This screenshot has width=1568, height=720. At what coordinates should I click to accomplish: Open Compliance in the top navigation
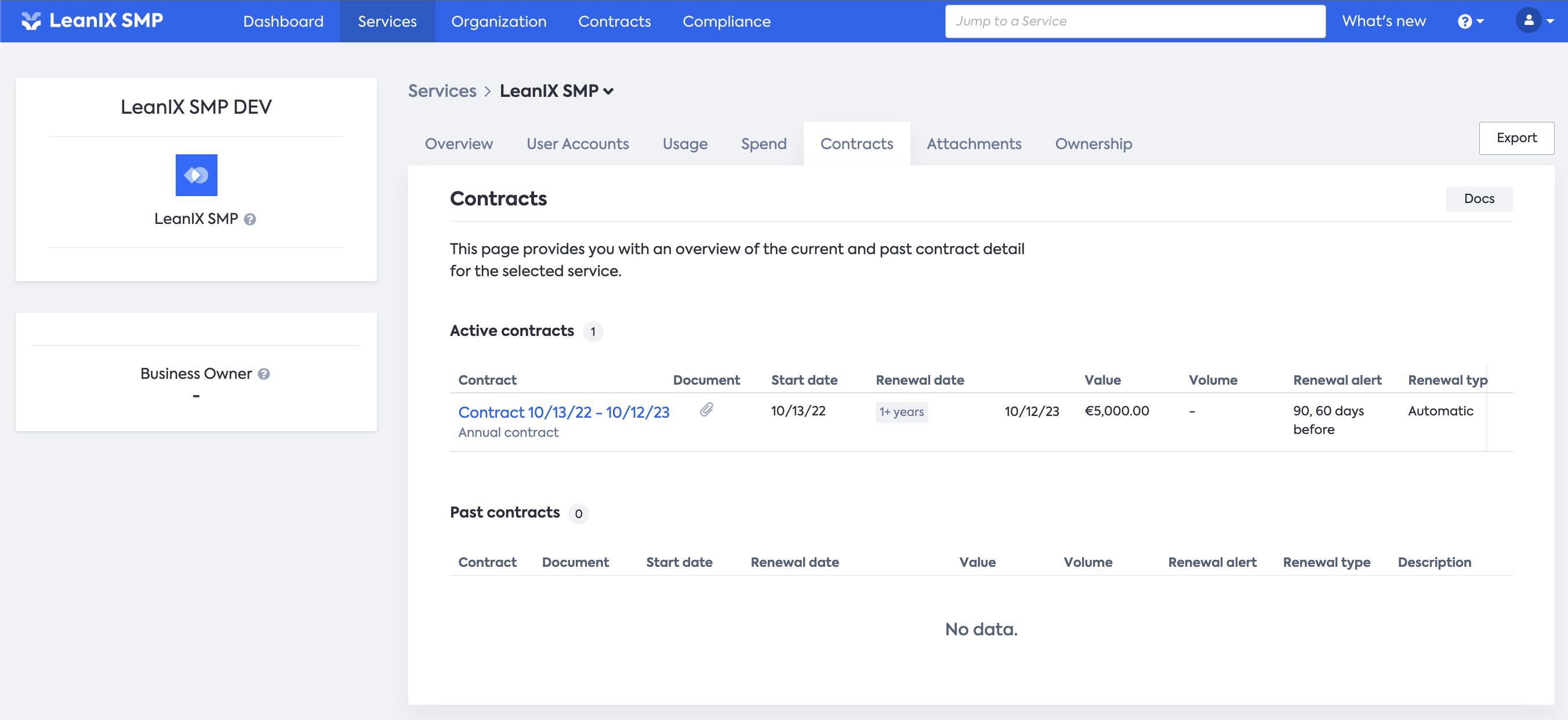pos(726,21)
